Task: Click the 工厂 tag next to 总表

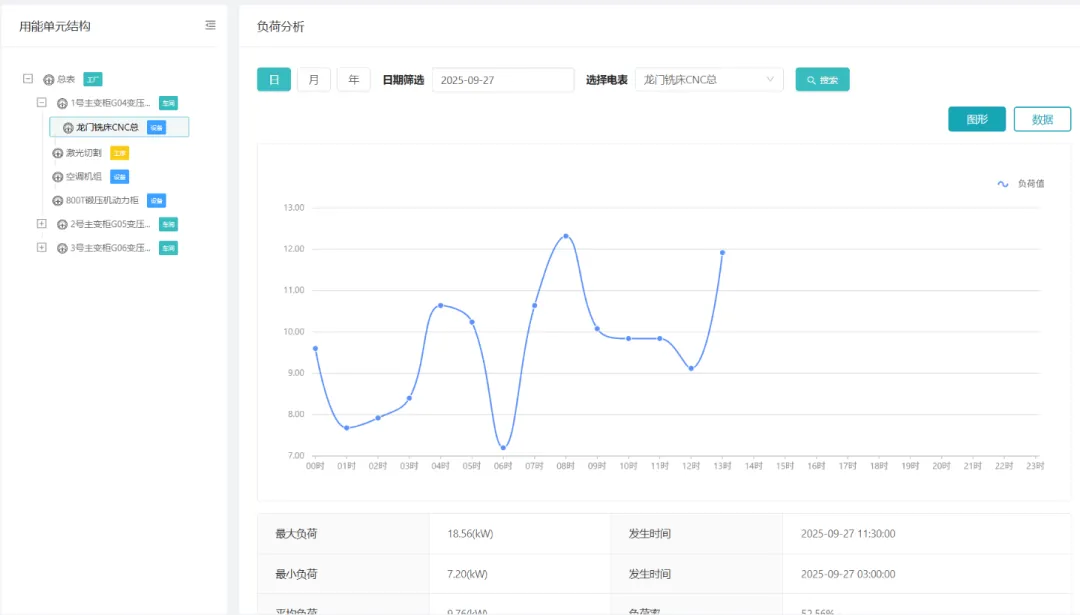Action: pos(93,79)
